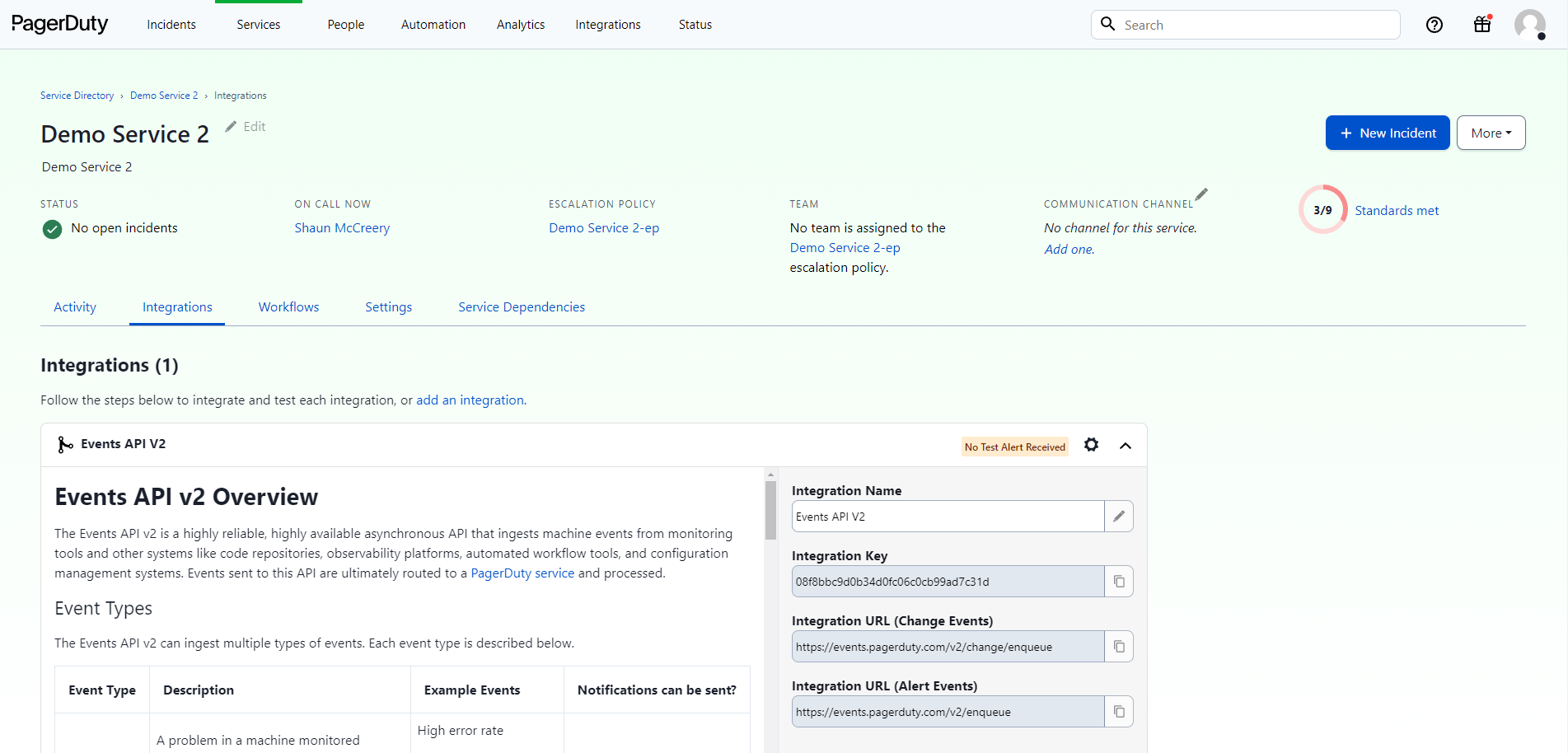
Task: Click the Events API V2 integration icon
Action: tap(65, 445)
